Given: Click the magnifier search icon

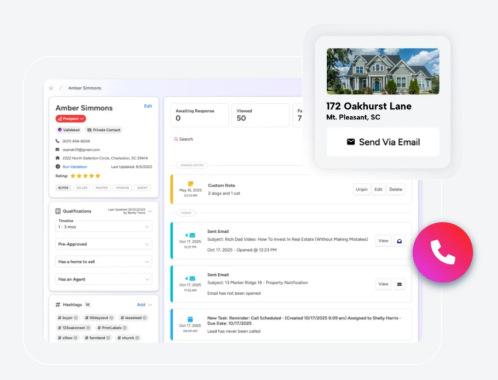Looking at the screenshot, I should [176, 139].
